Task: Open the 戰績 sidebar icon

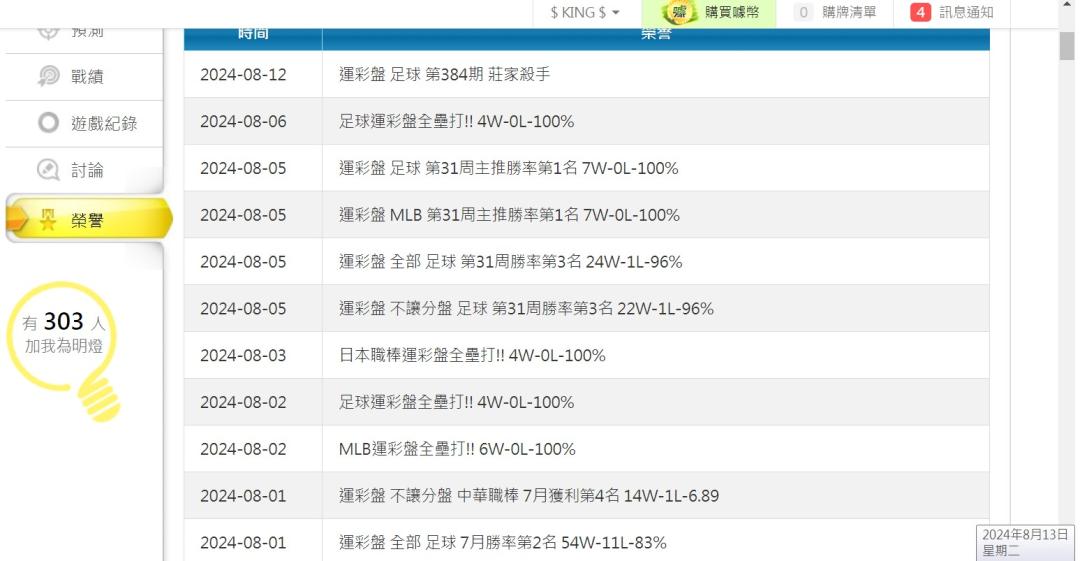Action: (48, 76)
